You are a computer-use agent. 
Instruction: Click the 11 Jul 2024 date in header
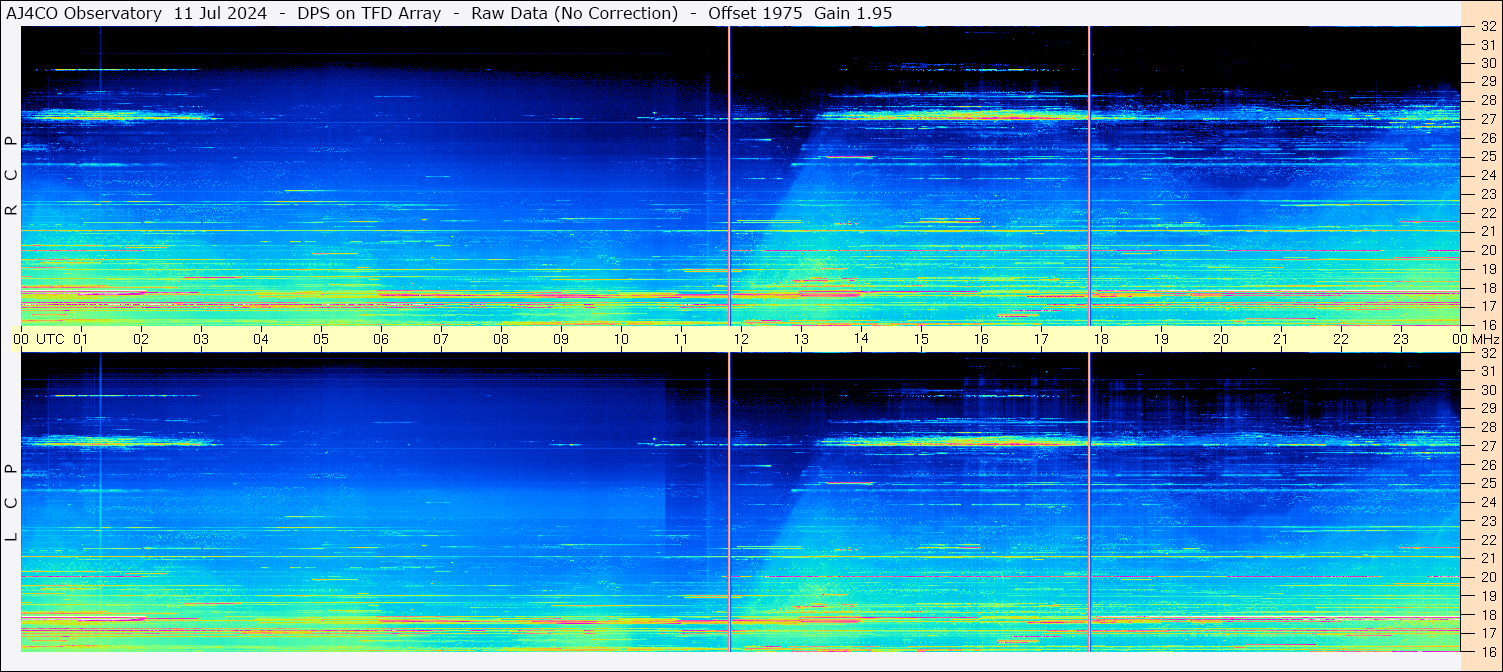227,13
